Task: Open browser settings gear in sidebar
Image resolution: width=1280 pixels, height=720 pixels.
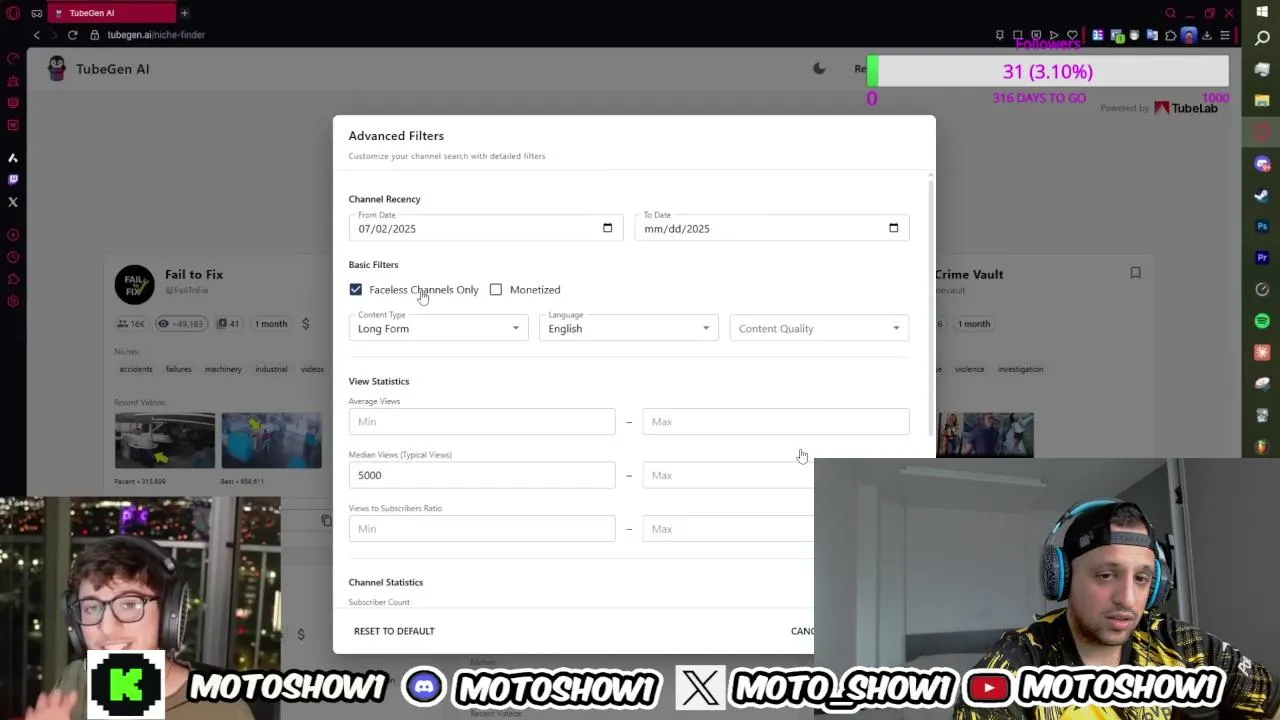Action: point(13,301)
